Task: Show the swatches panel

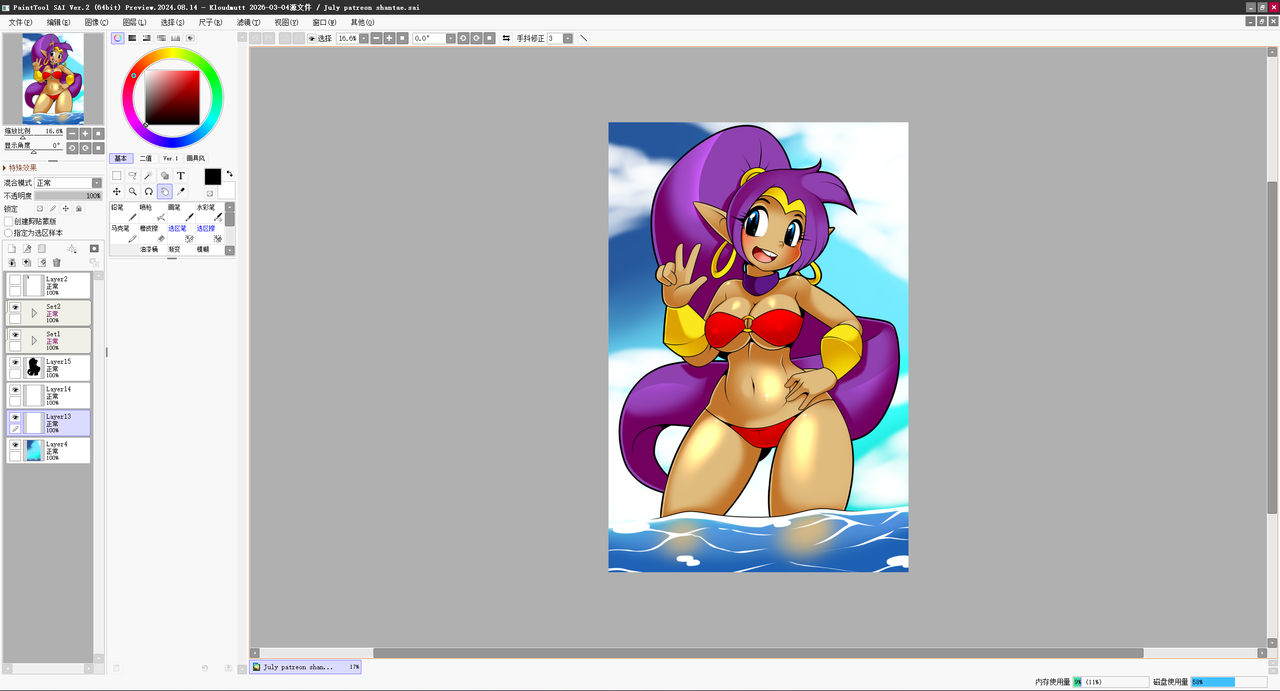Action: 175,38
